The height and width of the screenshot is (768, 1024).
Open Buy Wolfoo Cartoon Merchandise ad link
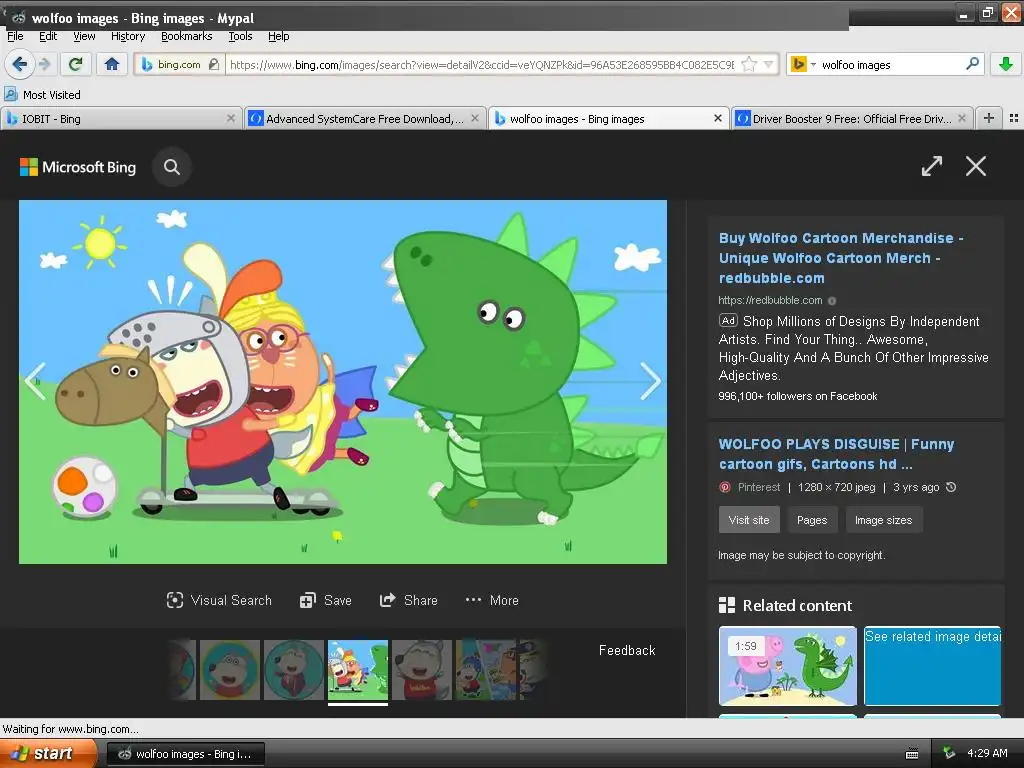point(841,258)
